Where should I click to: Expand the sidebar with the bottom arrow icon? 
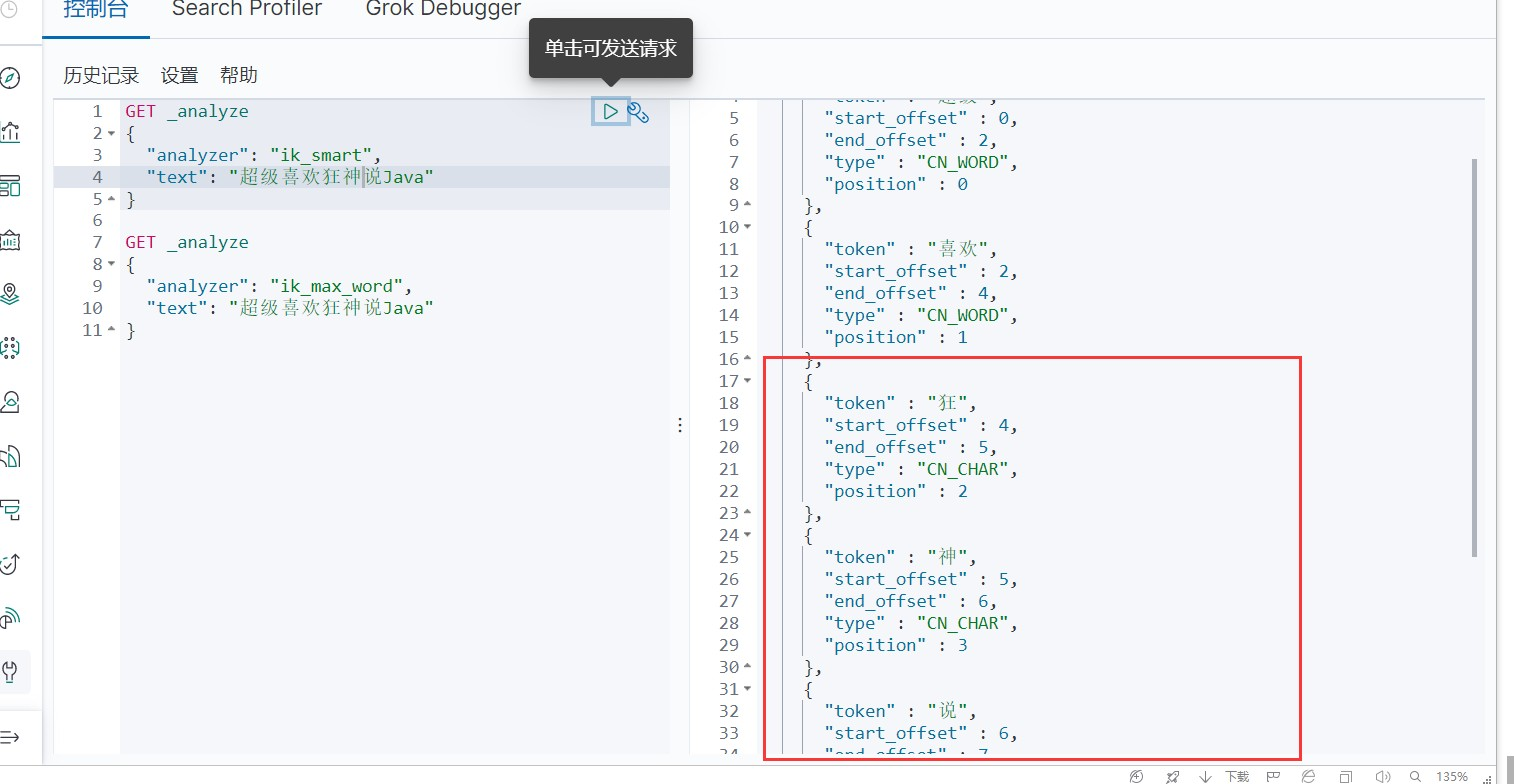(x=10, y=737)
